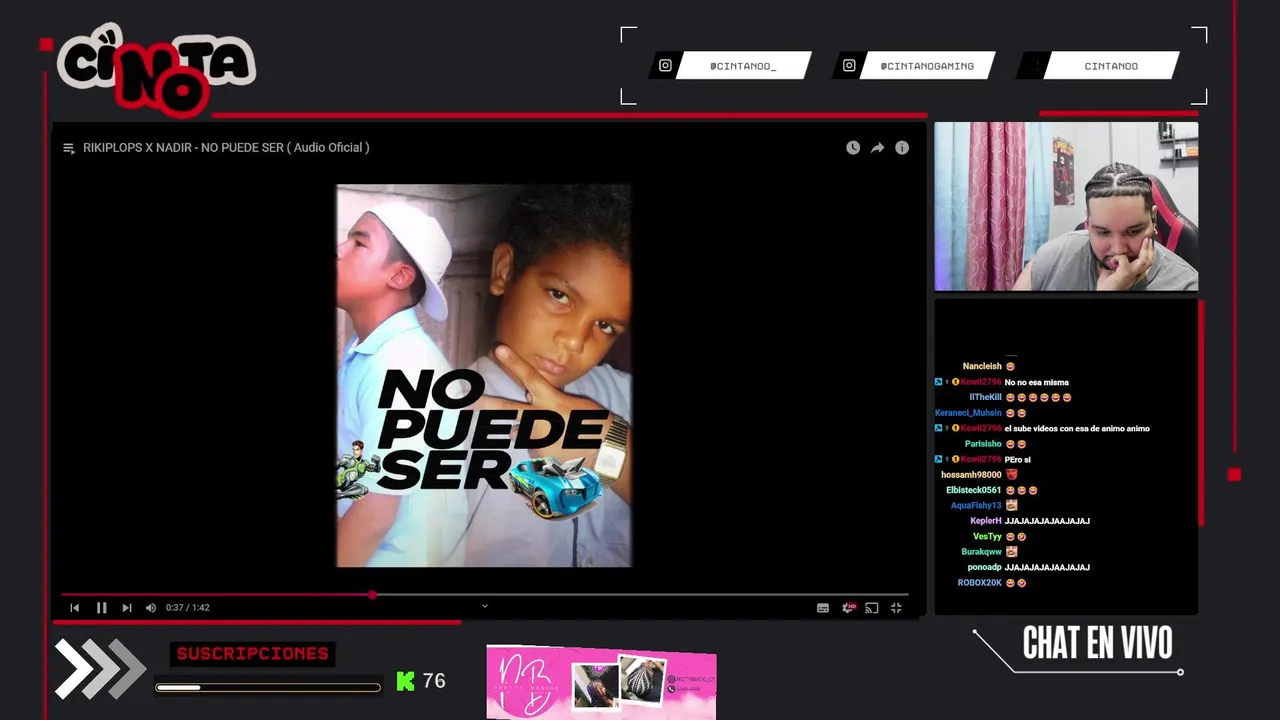Image resolution: width=1280 pixels, height=720 pixels.
Task: Click the 0:37 / 1:42 time display
Action: (188, 607)
